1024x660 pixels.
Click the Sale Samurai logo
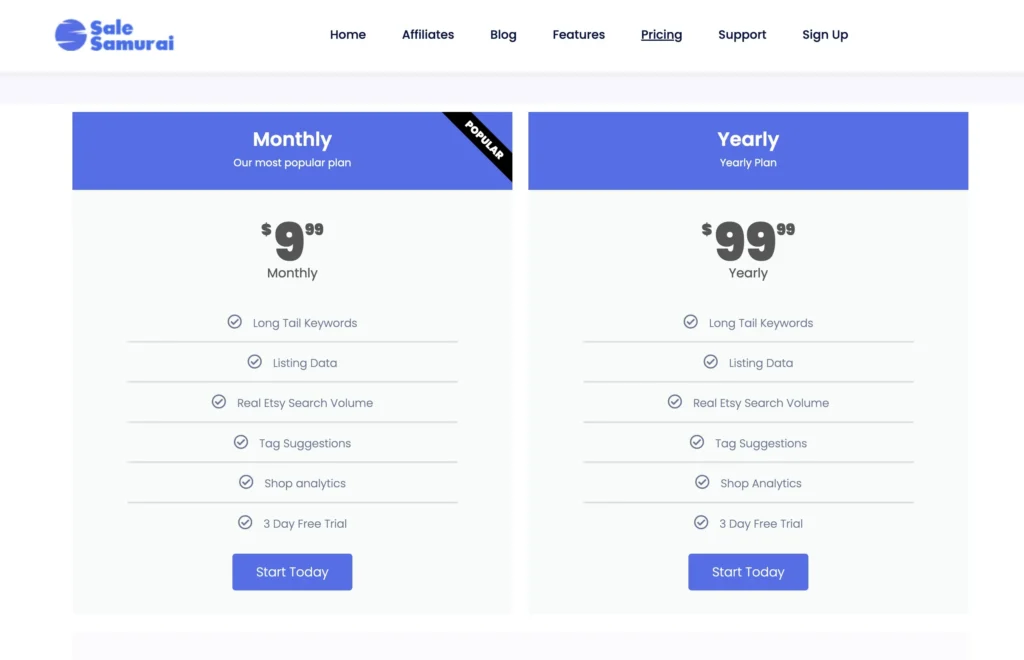coord(114,35)
